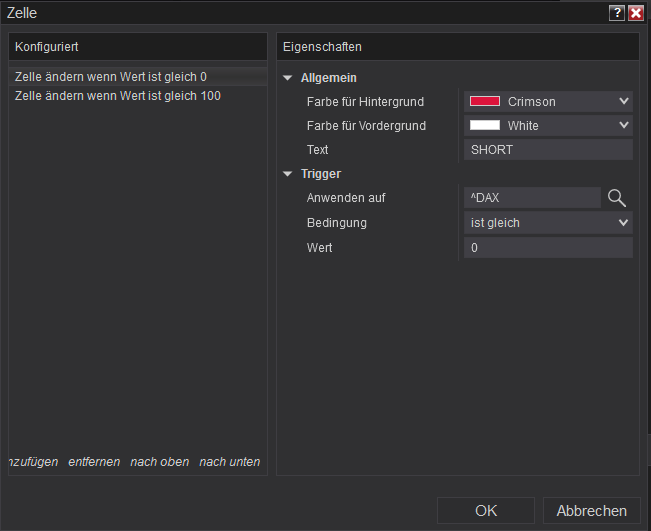Image resolution: width=651 pixels, height=531 pixels.
Task: Close the Zelle dialog window
Action: click(635, 13)
